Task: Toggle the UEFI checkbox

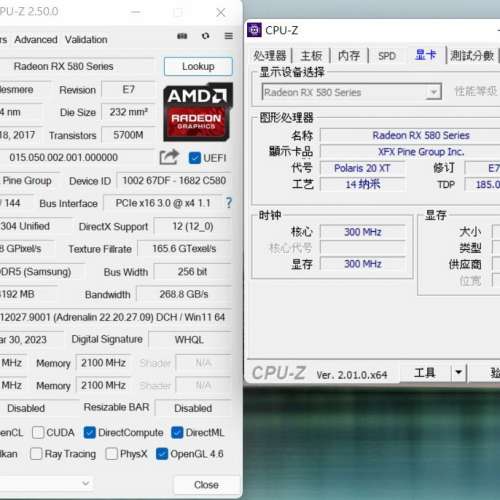Action: click(195, 158)
